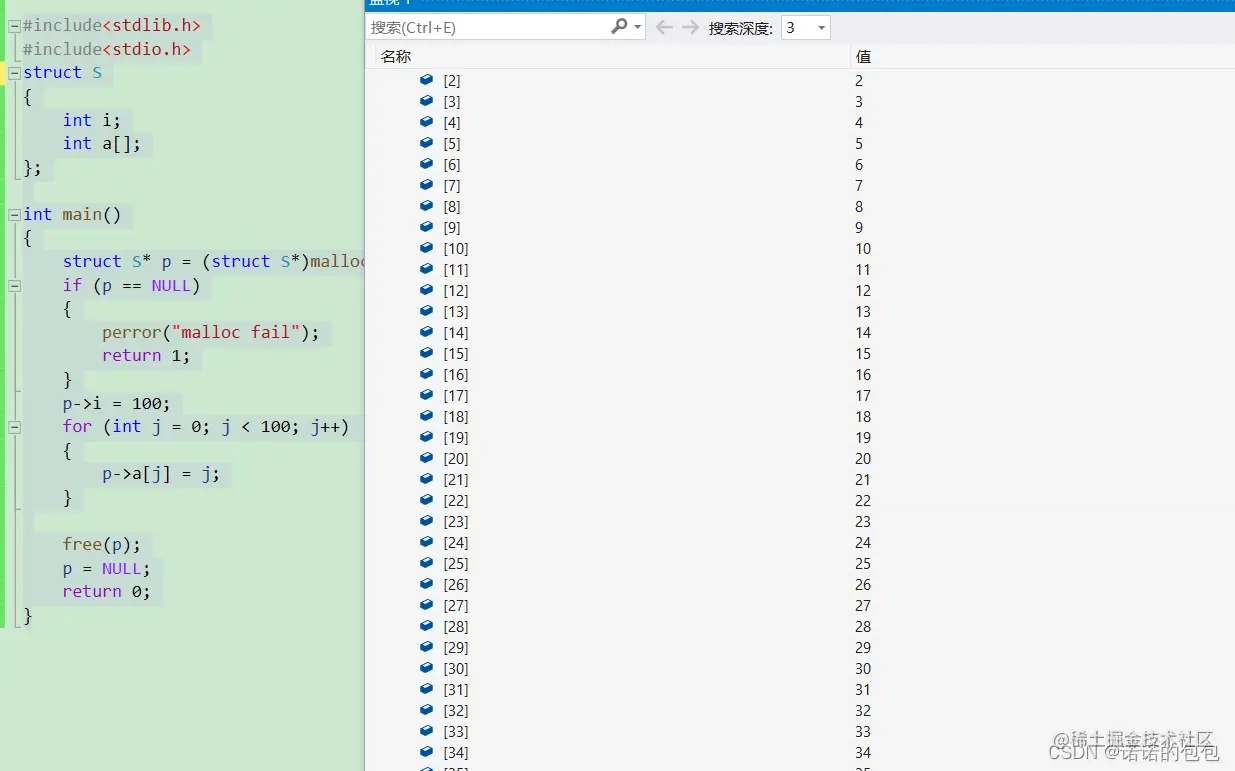
Task: Click the code line p->a[j] = j;
Action: pyautogui.click(x=161, y=474)
